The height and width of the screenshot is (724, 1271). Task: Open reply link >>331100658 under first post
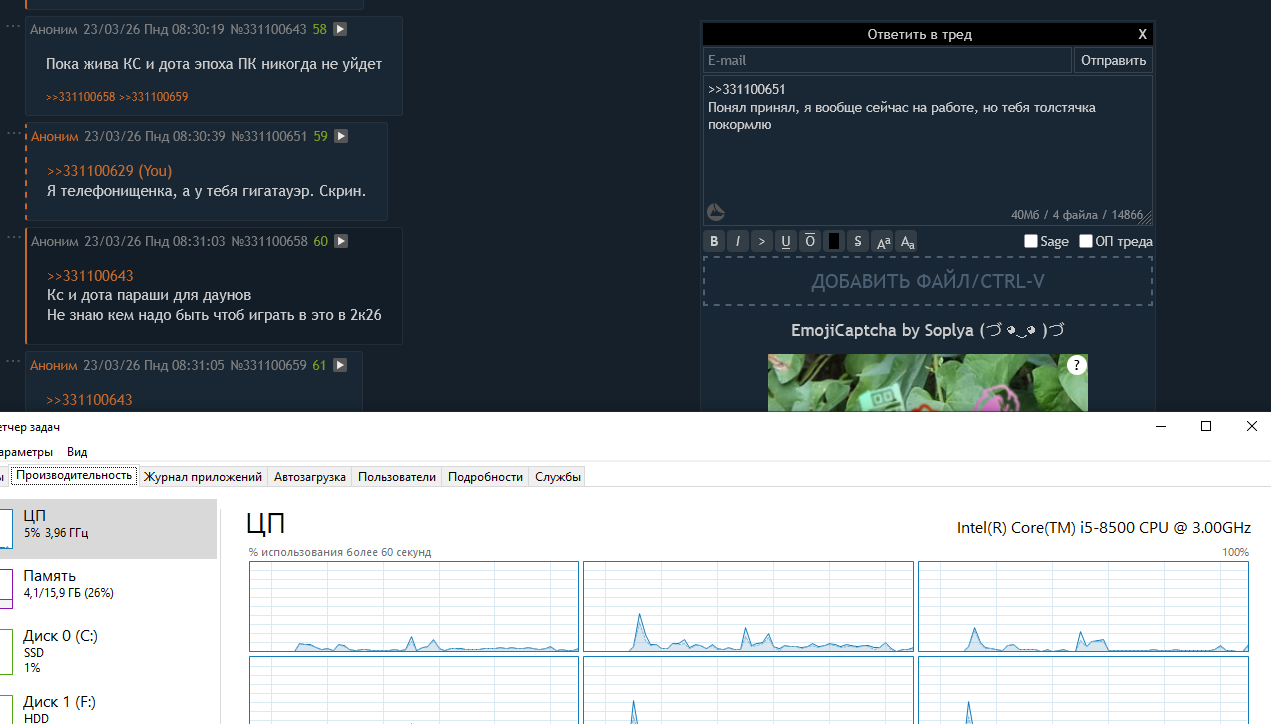(x=80, y=97)
